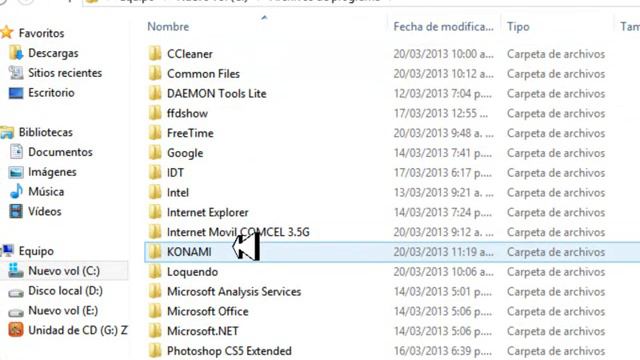Click CCleaner date 20/03/2013 10:00
Image resolution: width=640 pixels, height=360 pixels.
click(x=443, y=54)
